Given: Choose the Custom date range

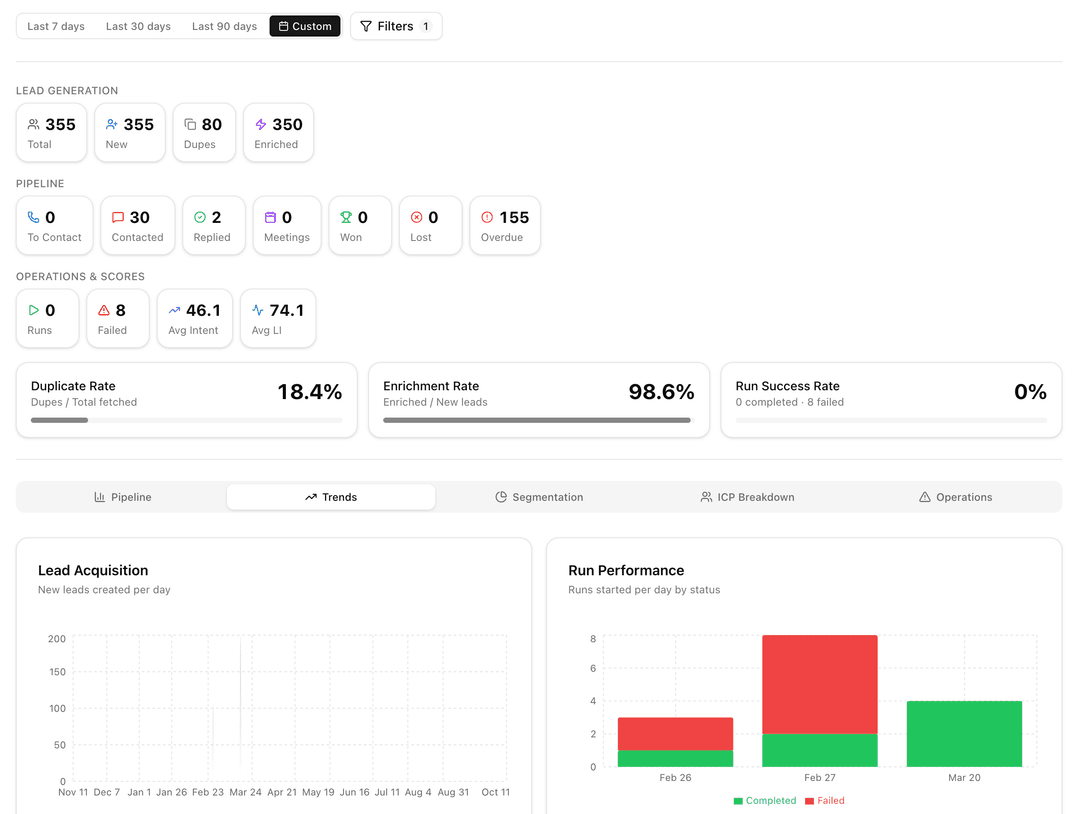Looking at the screenshot, I should [x=305, y=26].
